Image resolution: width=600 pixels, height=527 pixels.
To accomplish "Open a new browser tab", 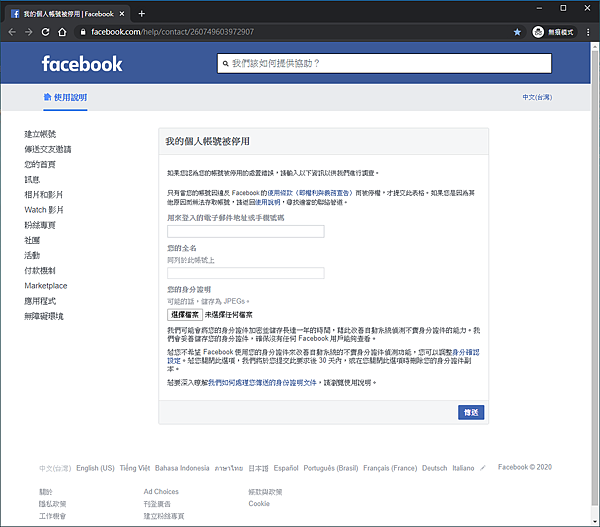I will pyautogui.click(x=142, y=14).
